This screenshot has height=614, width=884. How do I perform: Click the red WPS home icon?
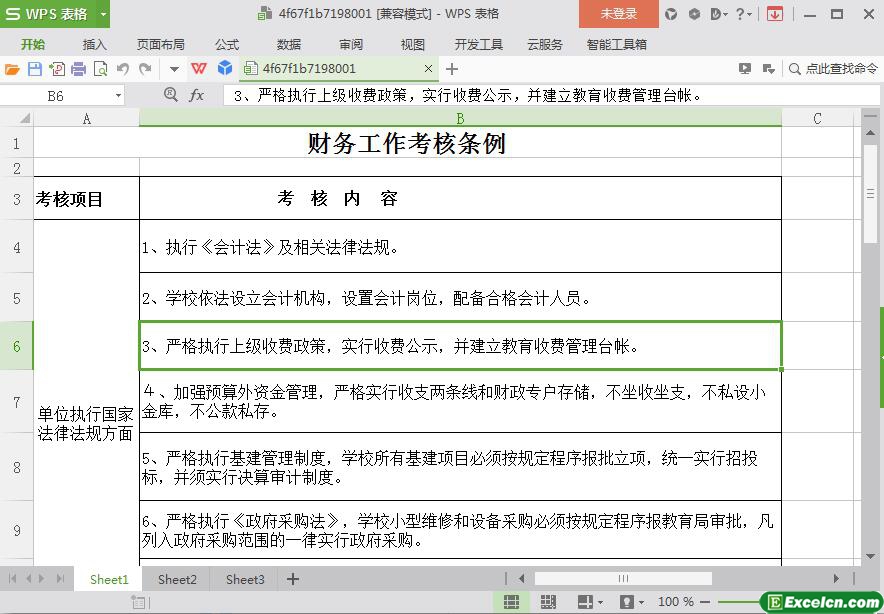199,69
